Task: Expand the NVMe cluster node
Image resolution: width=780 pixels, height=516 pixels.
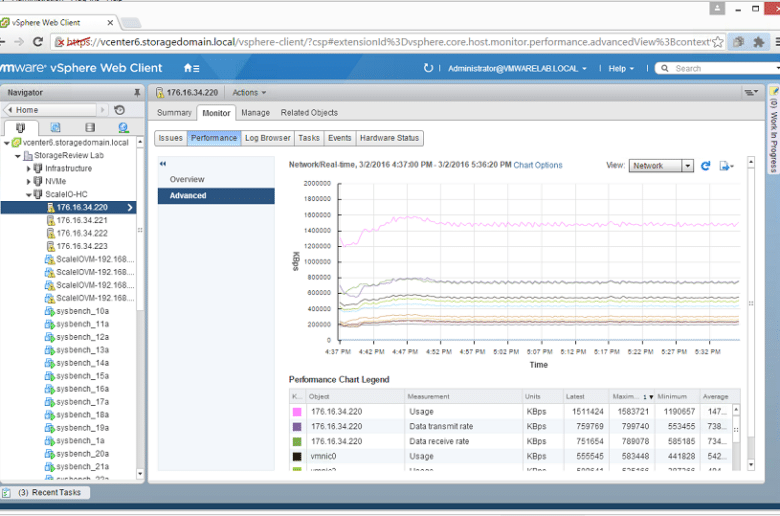Action: (28, 182)
